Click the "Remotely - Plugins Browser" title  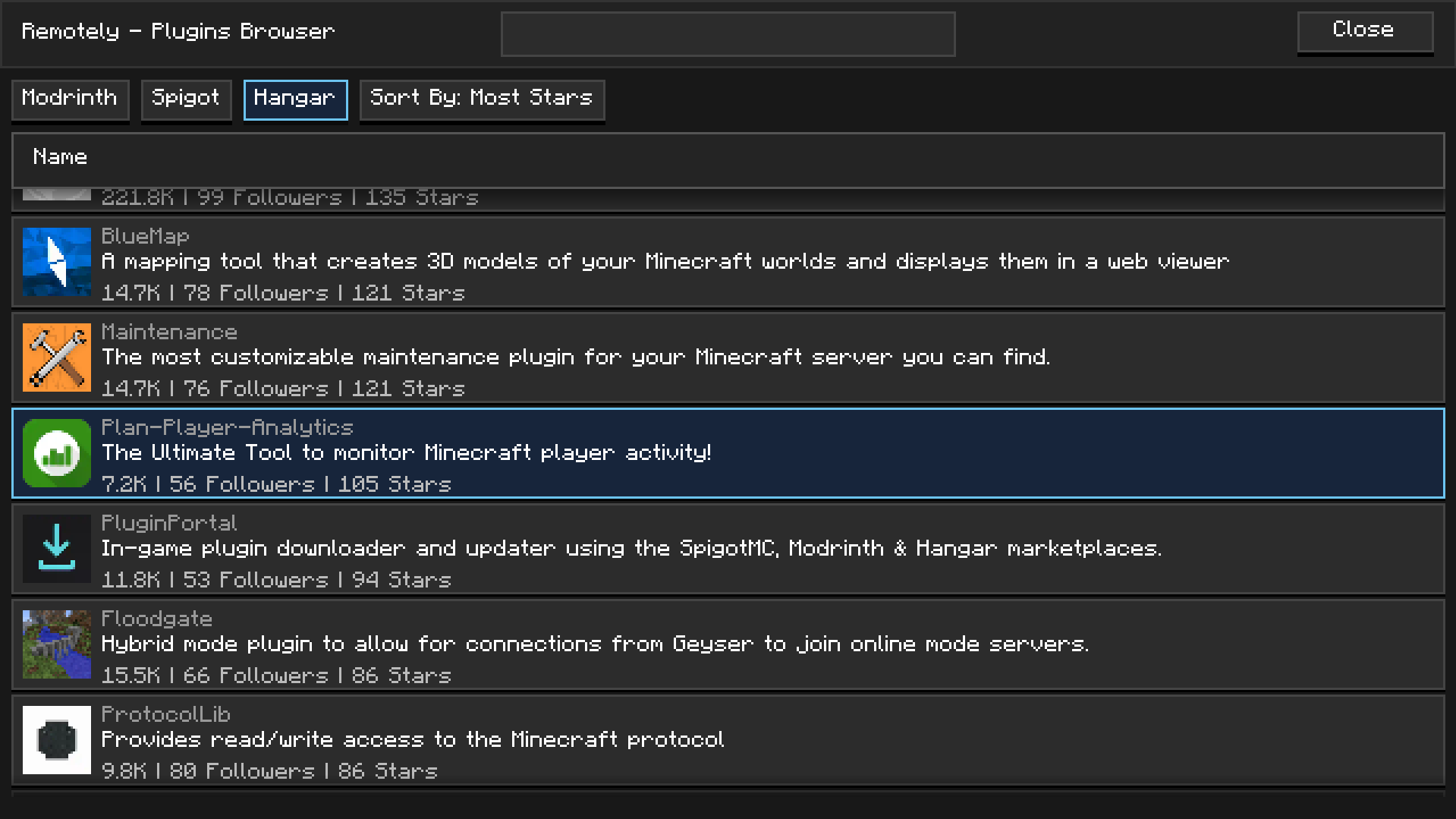[x=178, y=32]
